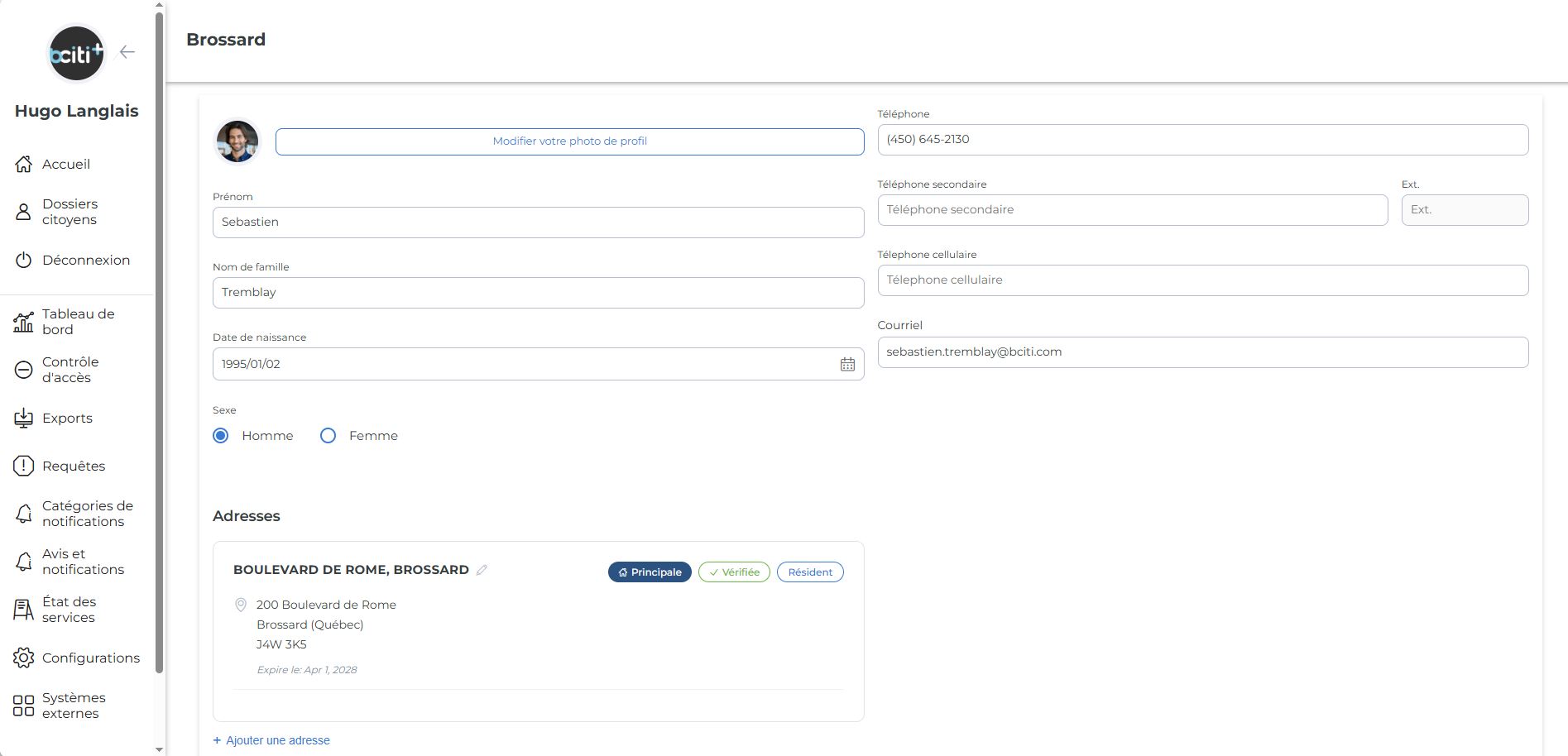Image resolution: width=1568 pixels, height=756 pixels.
Task: Click the sidebar vertical scrollbar
Action: click(159, 331)
